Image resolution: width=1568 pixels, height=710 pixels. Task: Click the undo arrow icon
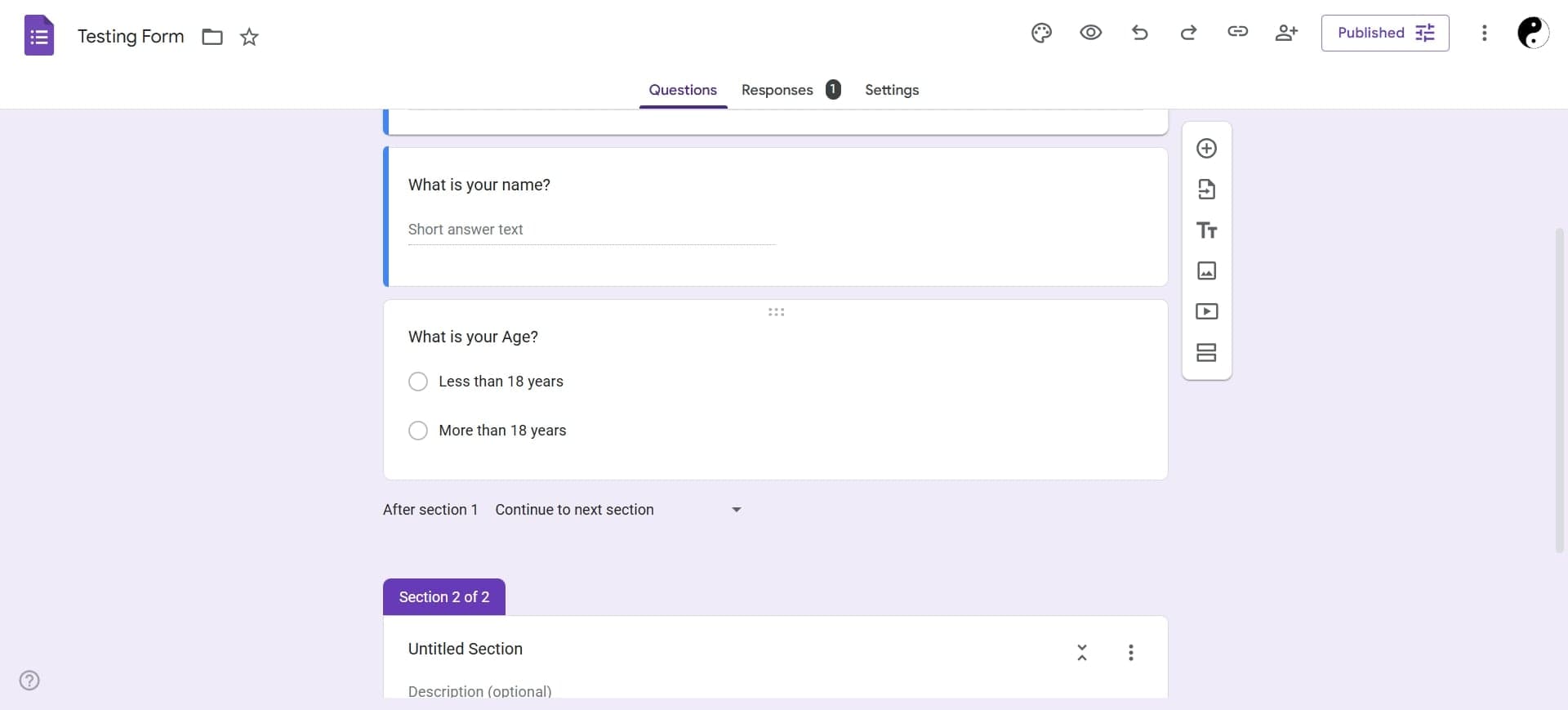[1139, 33]
